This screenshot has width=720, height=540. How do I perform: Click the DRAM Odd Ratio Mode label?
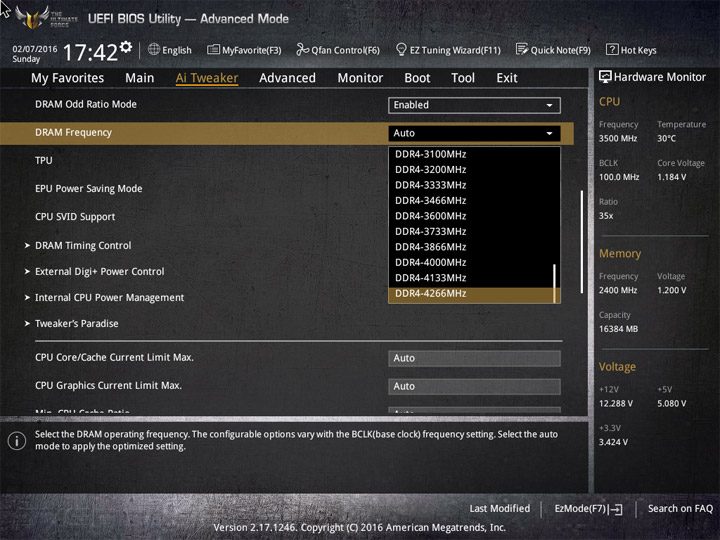tap(86, 104)
